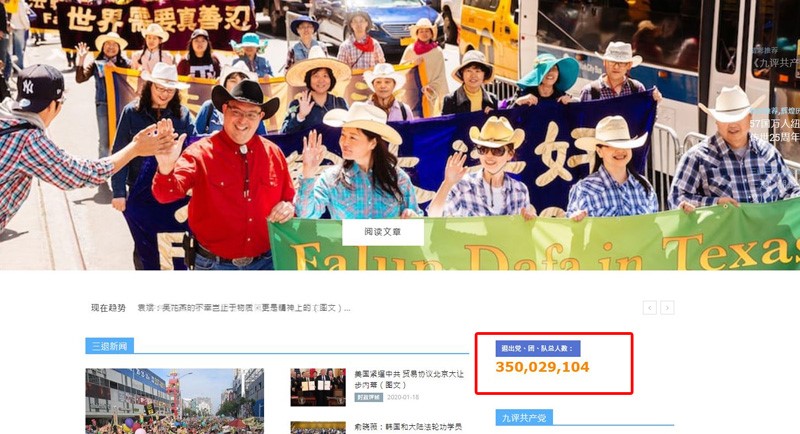
Task: Open article 韩国和大陆法轮功学员
Action: pyautogui.click(x=408, y=426)
